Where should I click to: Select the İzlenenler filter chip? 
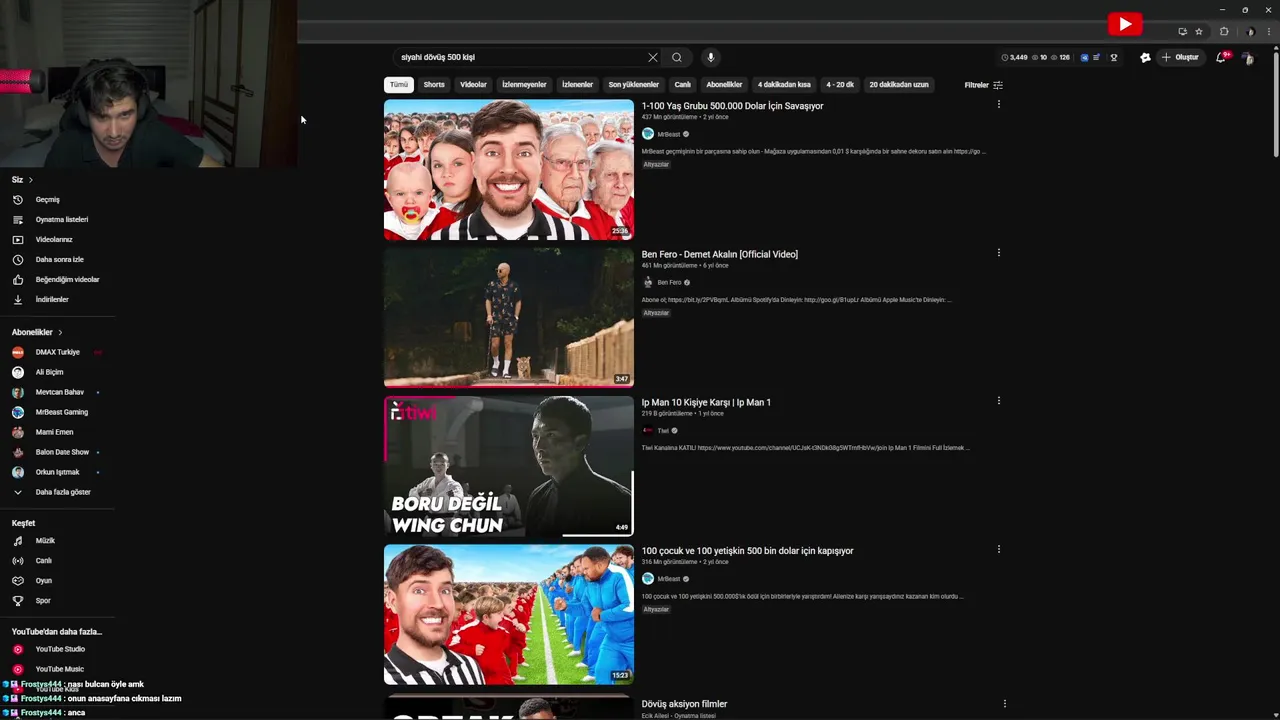(577, 85)
